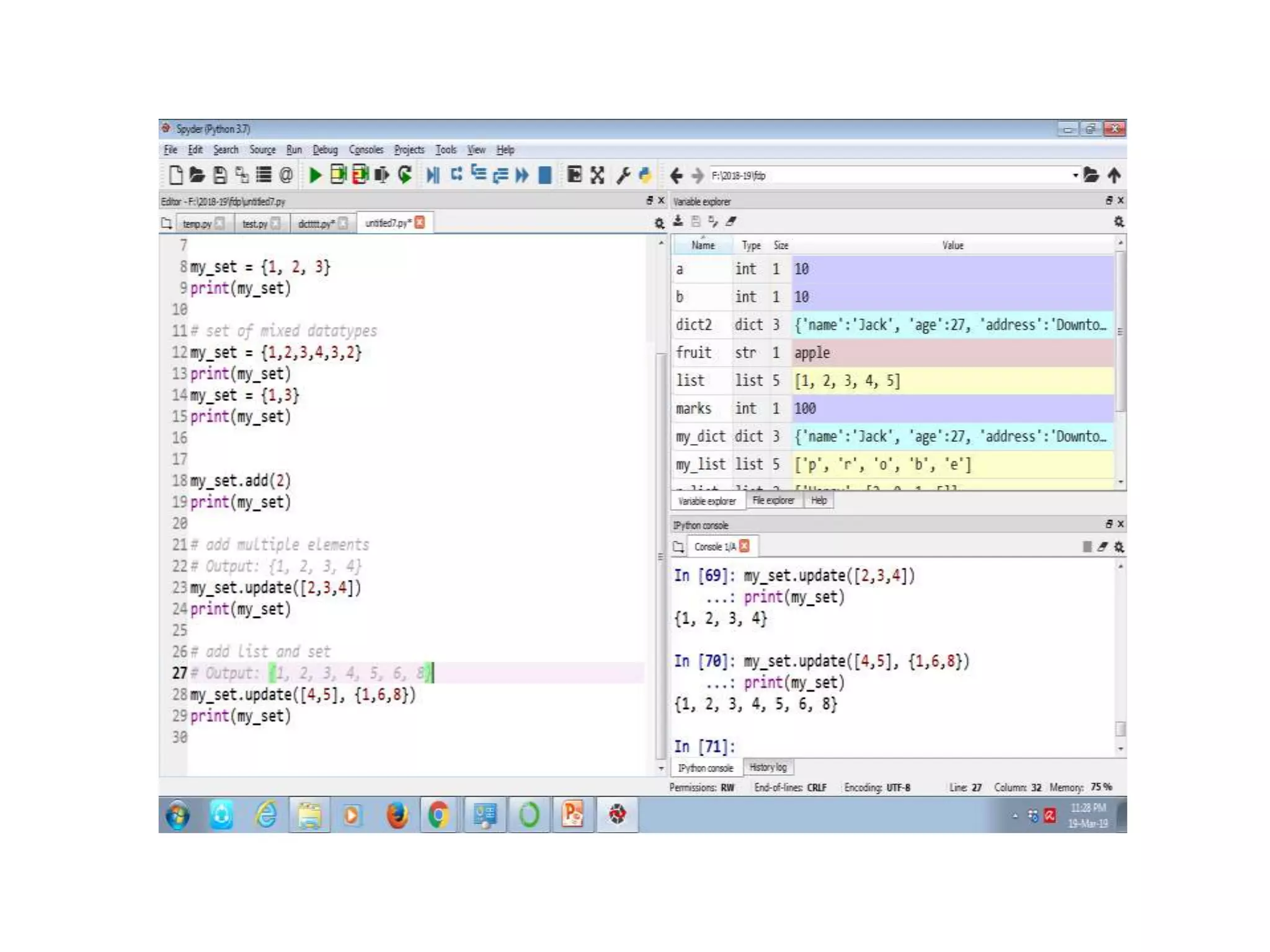Screen dimensions: 1270x952
Task: Switch to the dictttt.py editor tab
Action: point(316,224)
